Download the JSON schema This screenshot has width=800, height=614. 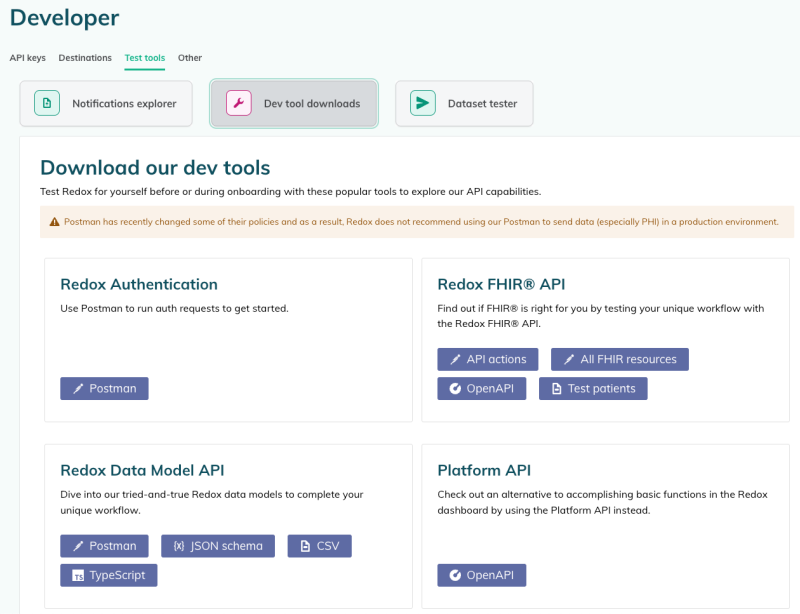[x=218, y=546]
